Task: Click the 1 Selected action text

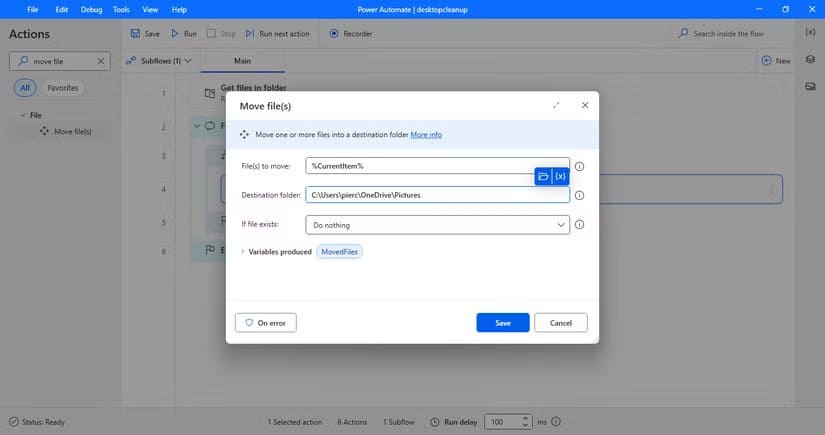Action: coord(295,422)
